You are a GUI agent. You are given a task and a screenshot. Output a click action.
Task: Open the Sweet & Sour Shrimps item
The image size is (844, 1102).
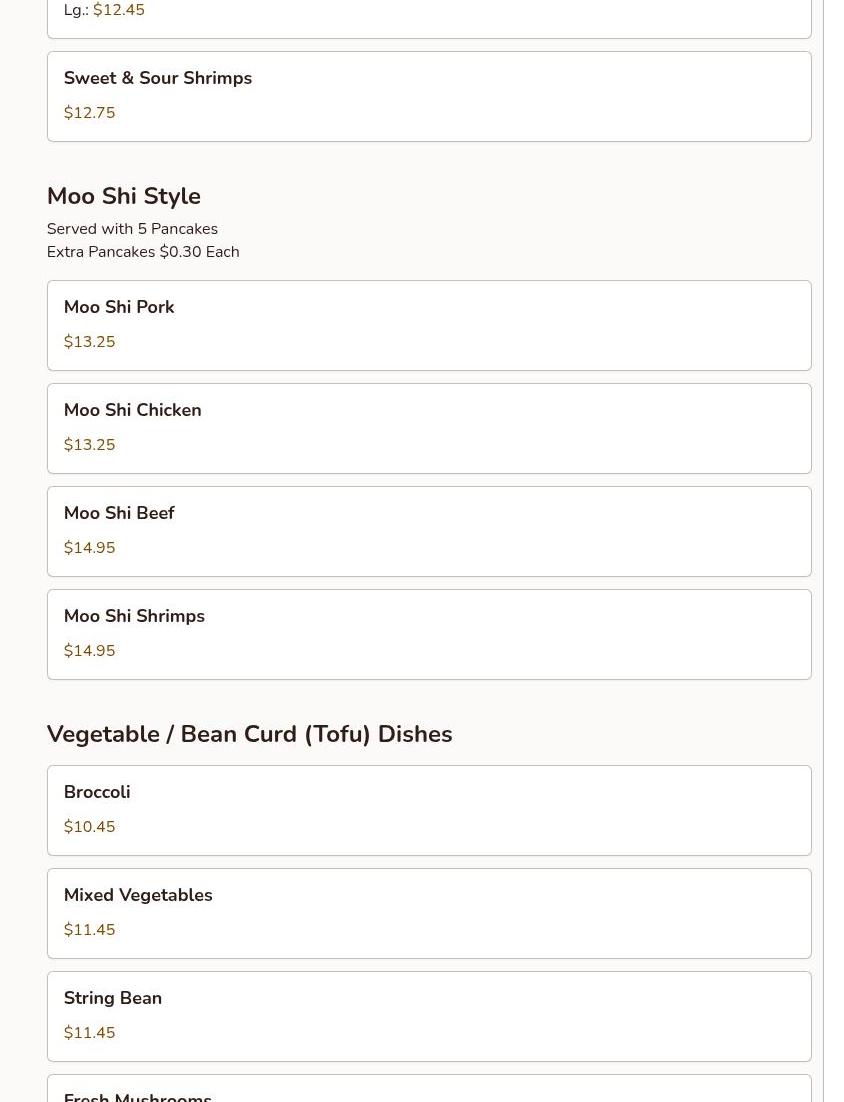coord(428,96)
